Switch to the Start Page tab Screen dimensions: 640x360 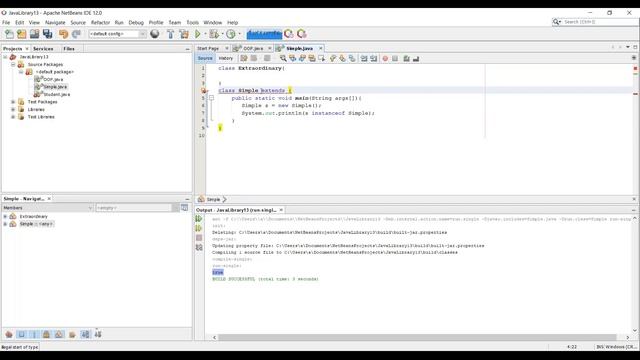point(208,49)
